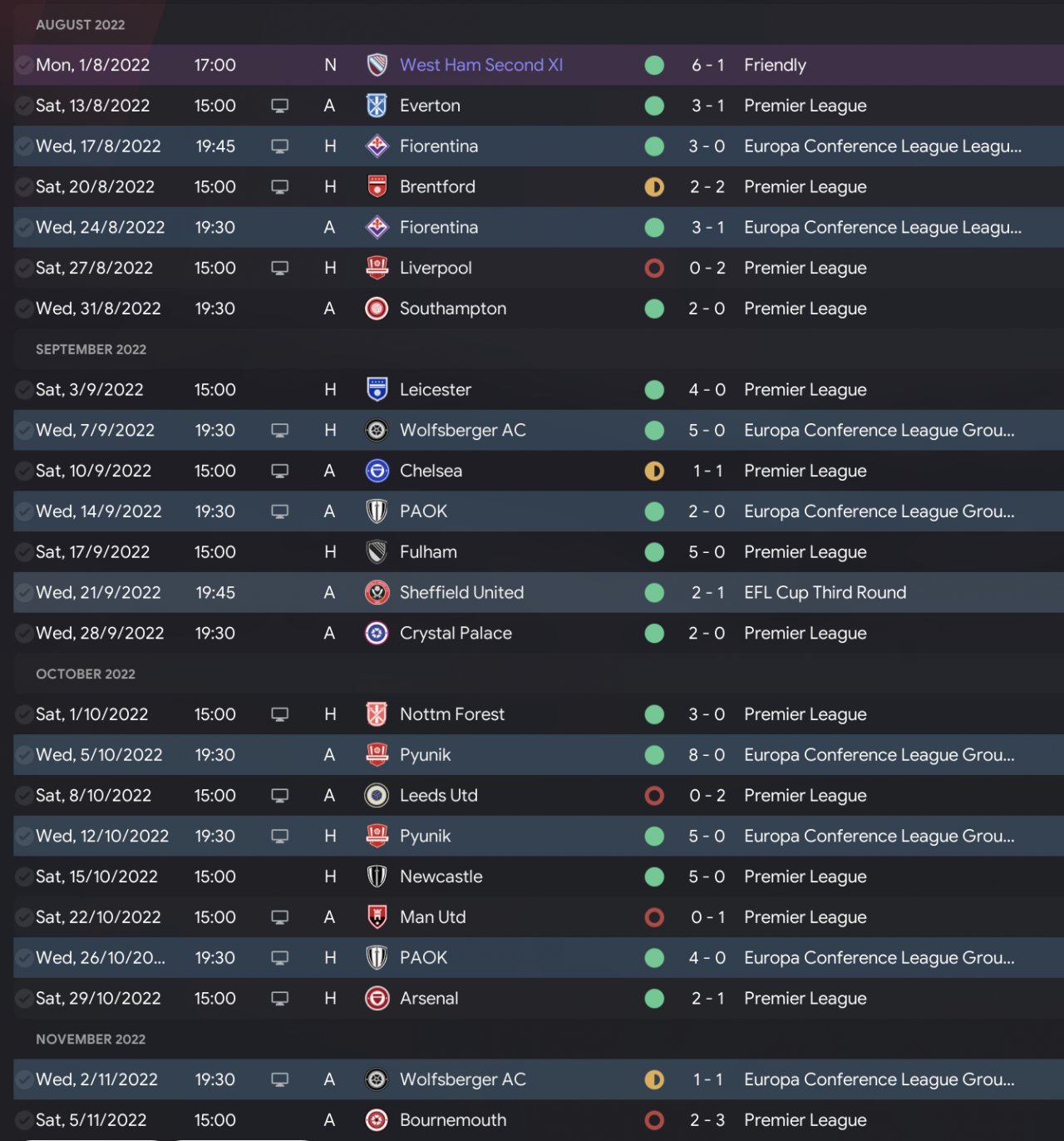Image resolution: width=1064 pixels, height=1141 pixels.
Task: Click TV broadcast icon for Everton match
Action: pyautogui.click(x=280, y=106)
